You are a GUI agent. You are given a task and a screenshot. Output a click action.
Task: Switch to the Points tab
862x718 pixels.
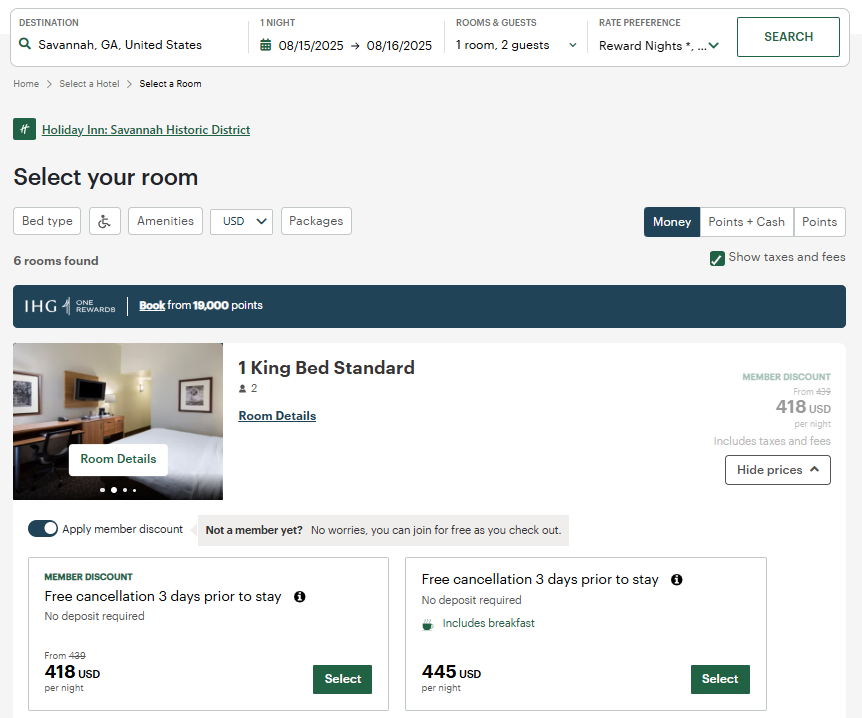(819, 222)
